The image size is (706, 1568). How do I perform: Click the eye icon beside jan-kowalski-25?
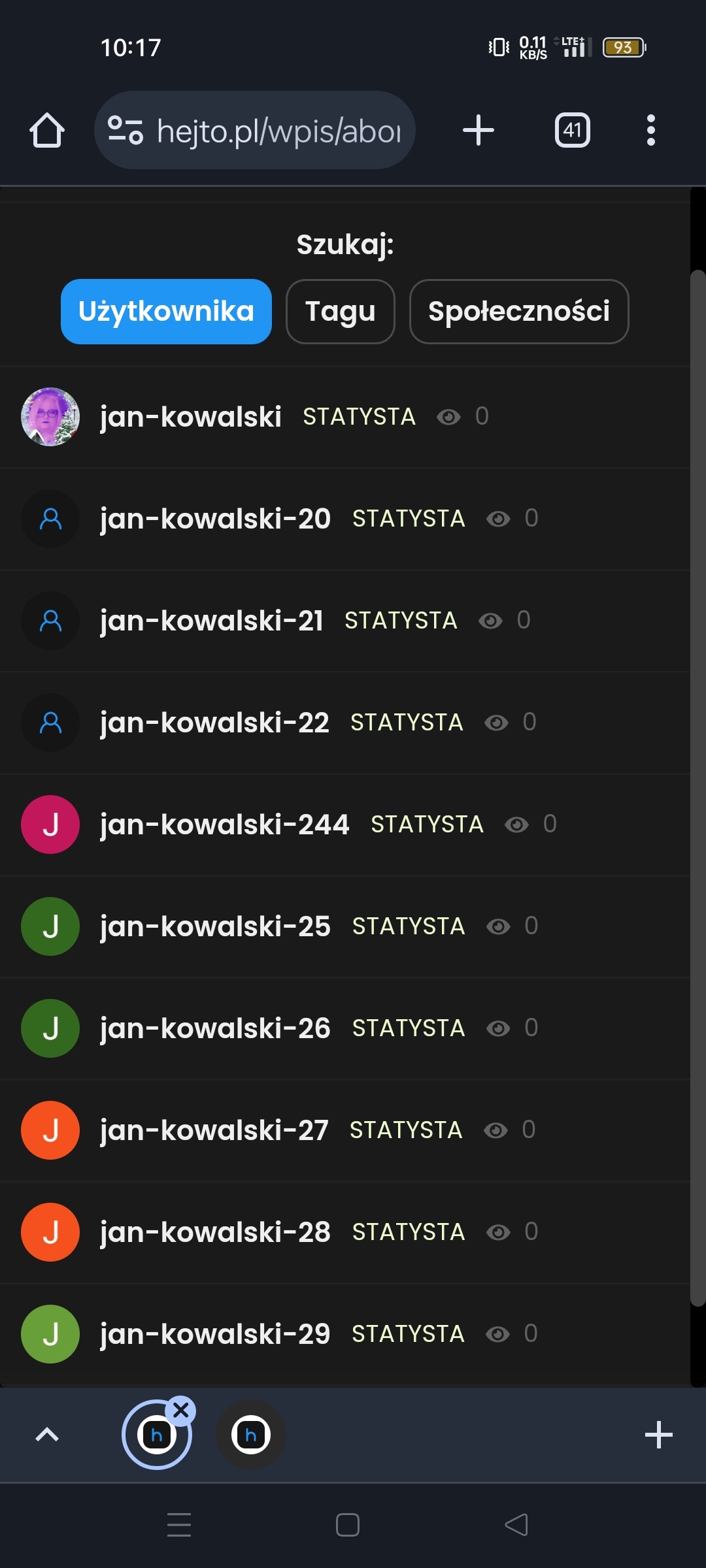[x=498, y=926]
